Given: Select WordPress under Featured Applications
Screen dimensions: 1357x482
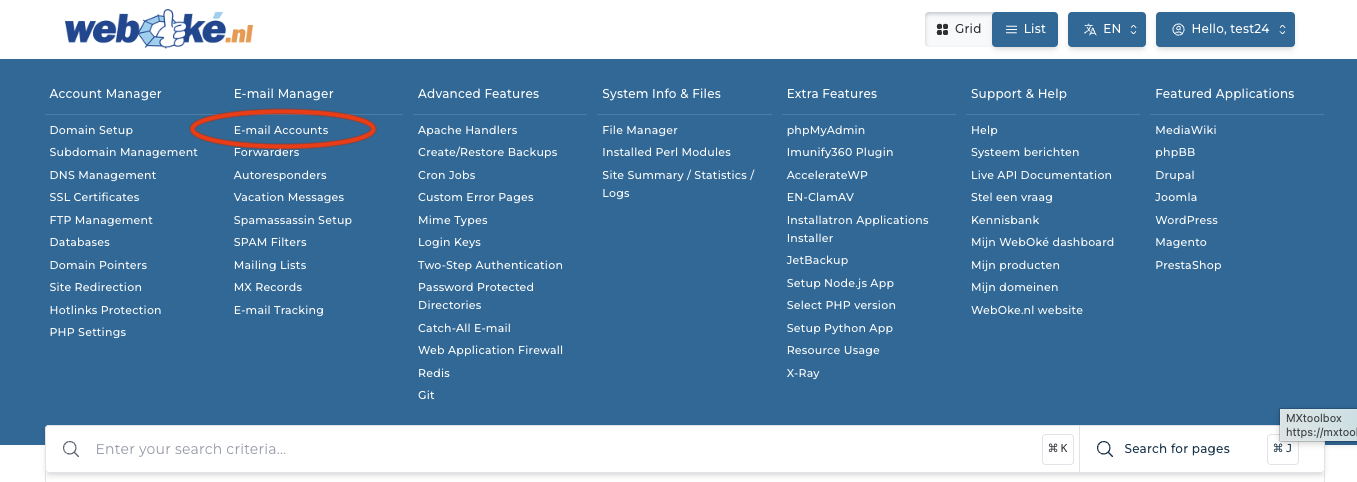Looking at the screenshot, I should pyautogui.click(x=1186, y=220).
